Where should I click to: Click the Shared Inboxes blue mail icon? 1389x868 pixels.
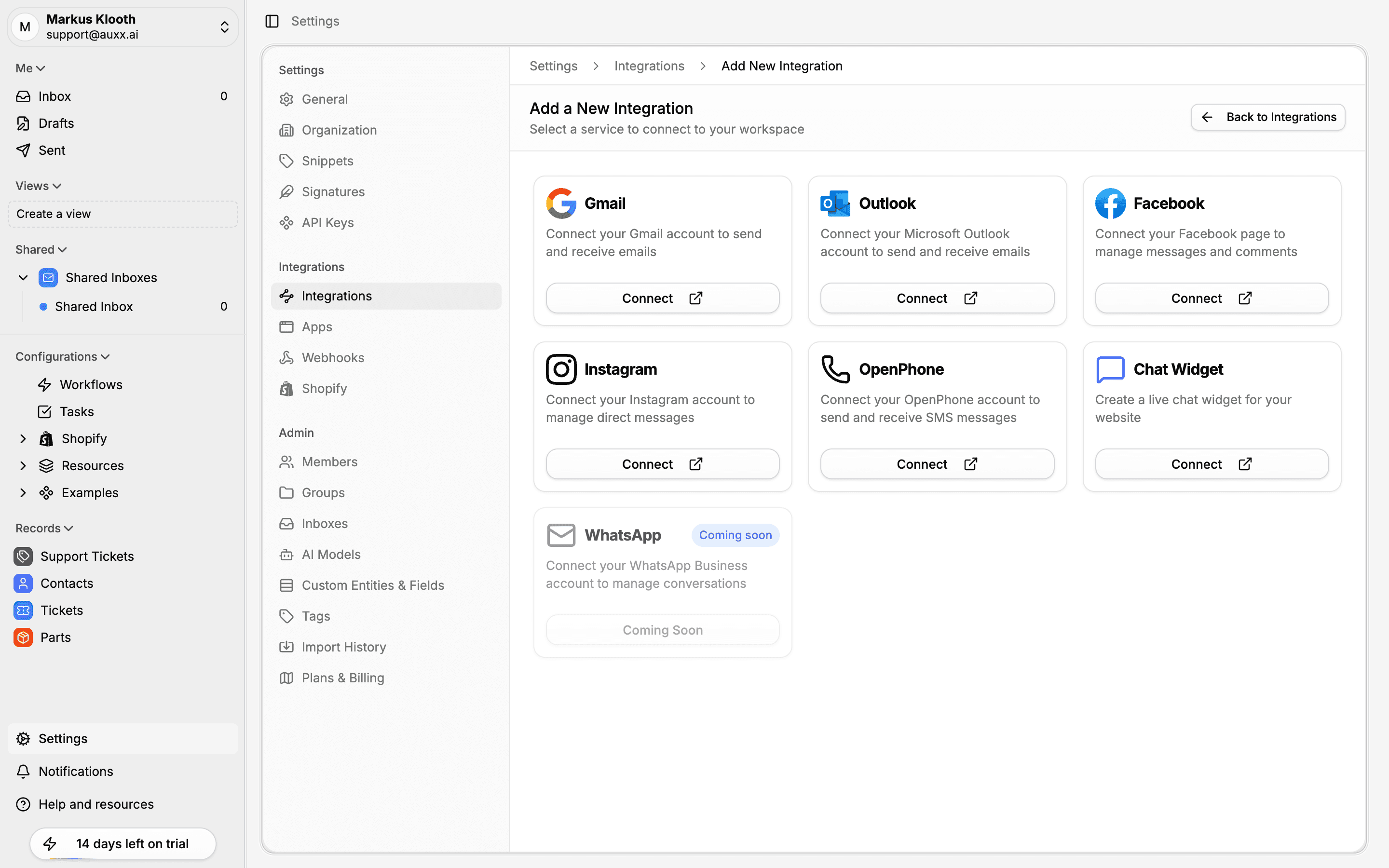[x=48, y=278]
